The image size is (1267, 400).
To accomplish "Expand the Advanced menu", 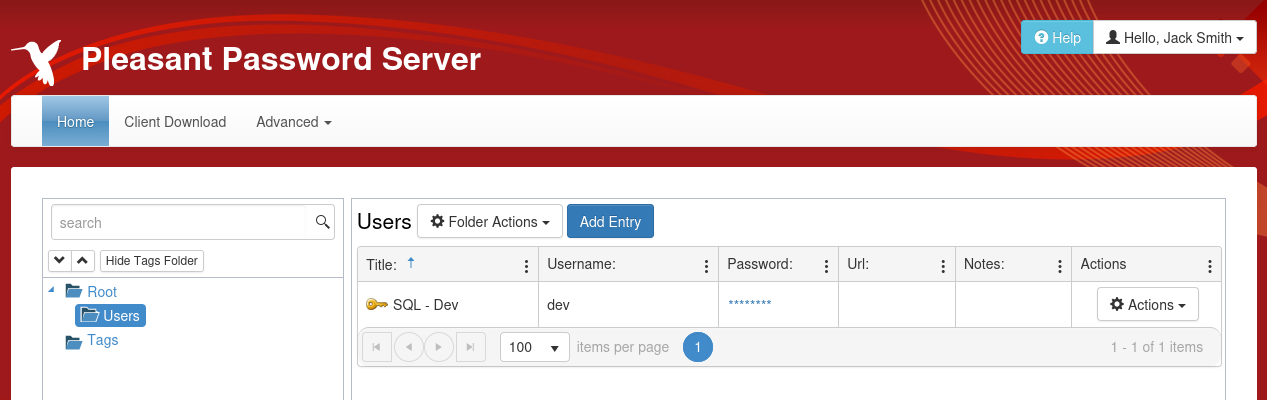I will 294,122.
